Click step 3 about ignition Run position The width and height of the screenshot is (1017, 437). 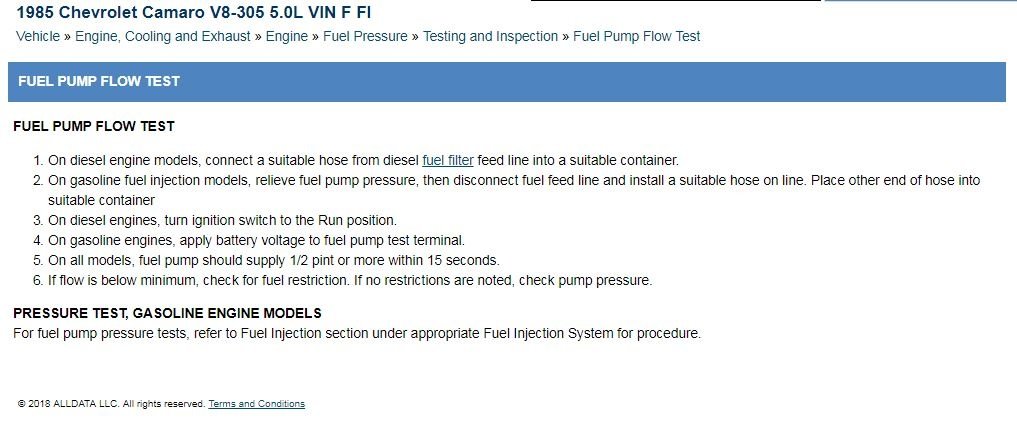click(x=222, y=220)
